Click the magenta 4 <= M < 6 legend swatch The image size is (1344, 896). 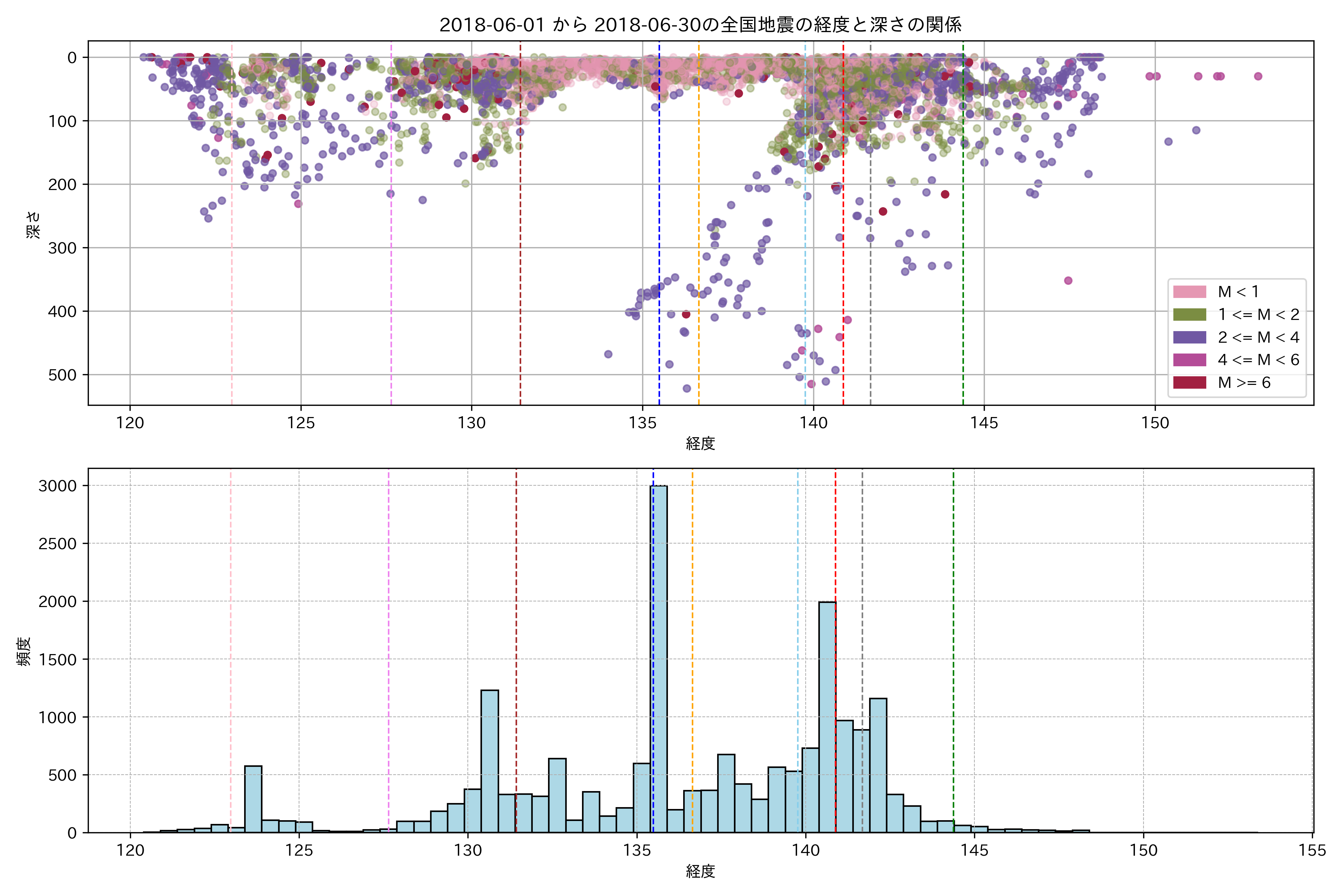(x=1189, y=360)
